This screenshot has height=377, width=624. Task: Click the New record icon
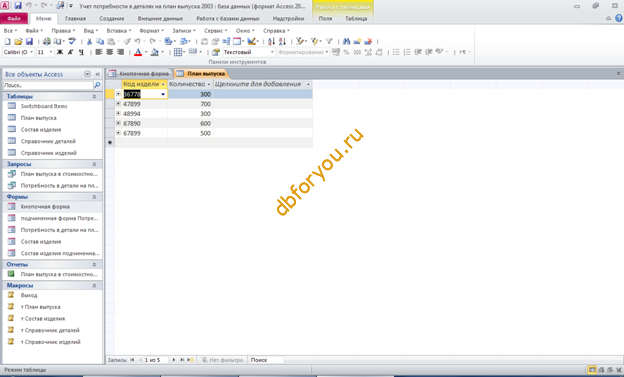pyautogui.click(x=357, y=41)
